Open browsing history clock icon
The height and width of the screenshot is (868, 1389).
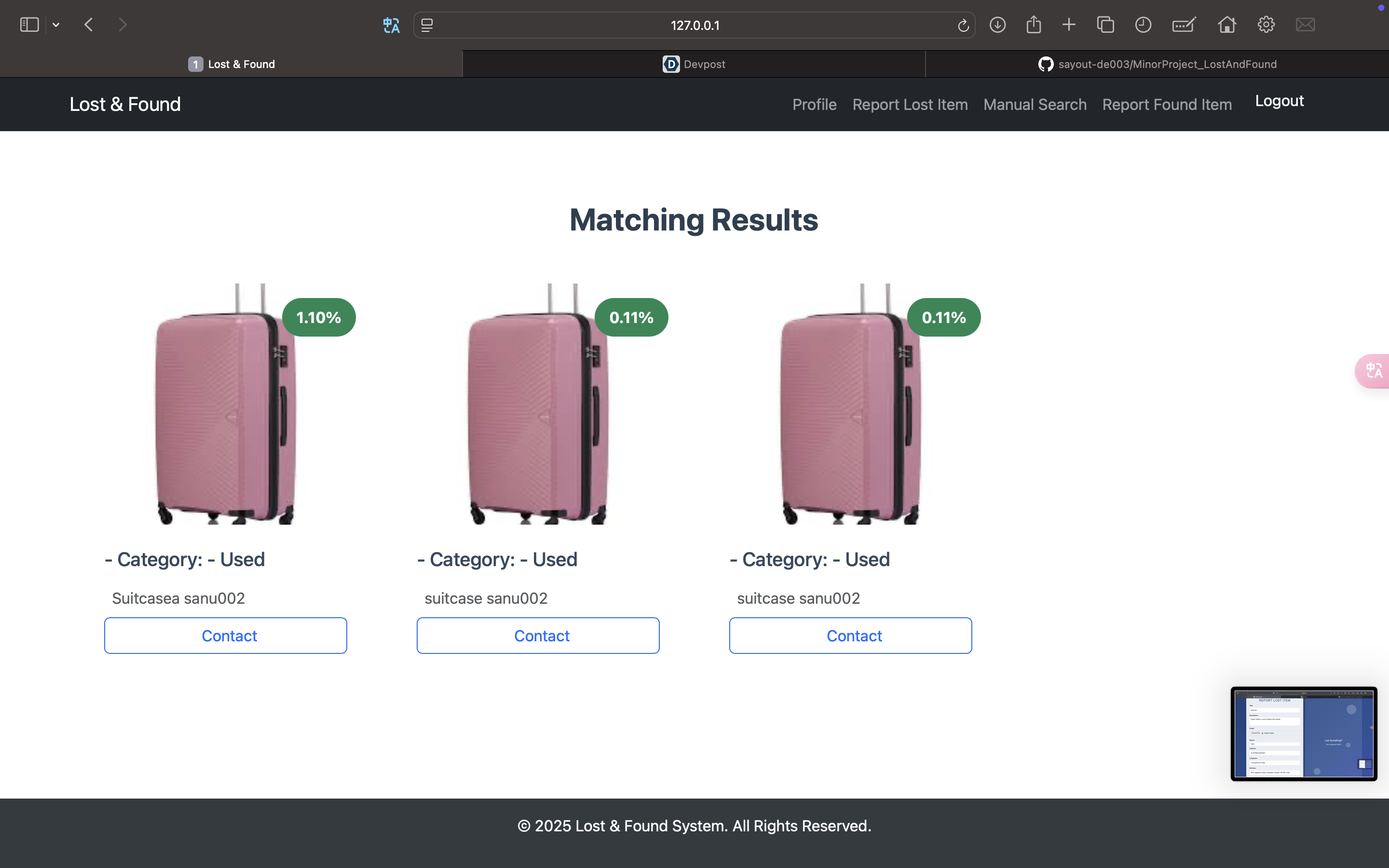pos(1143,25)
